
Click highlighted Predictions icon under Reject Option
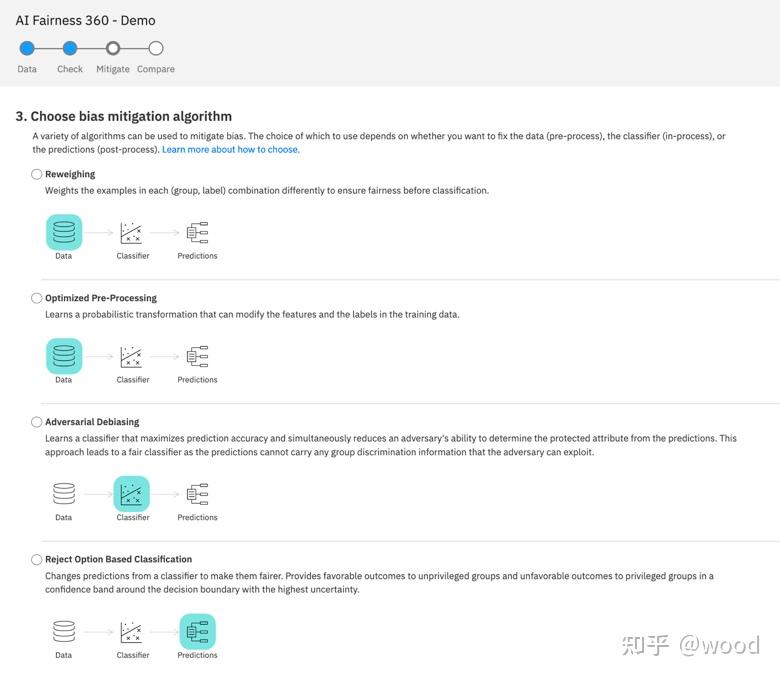[x=197, y=632]
